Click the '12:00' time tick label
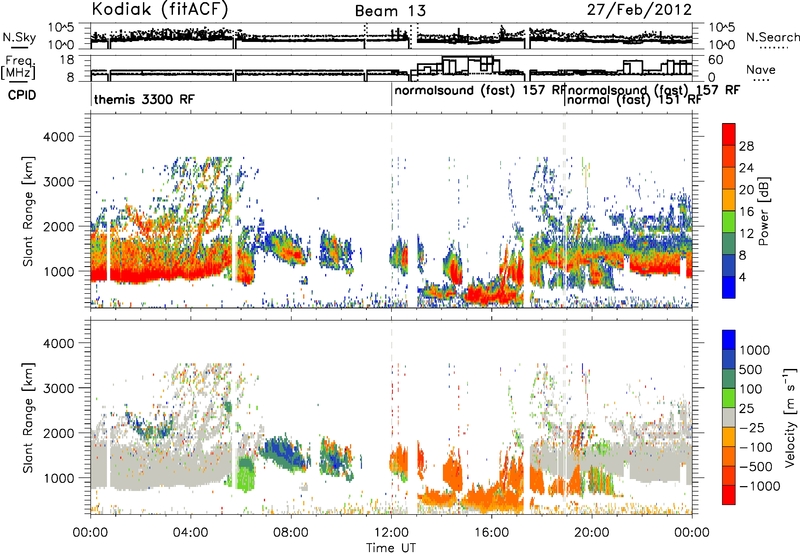This screenshot has height=554, width=800. point(391,533)
